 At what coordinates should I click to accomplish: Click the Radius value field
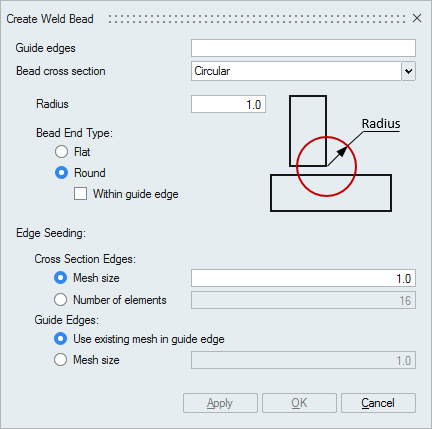[x=228, y=104]
